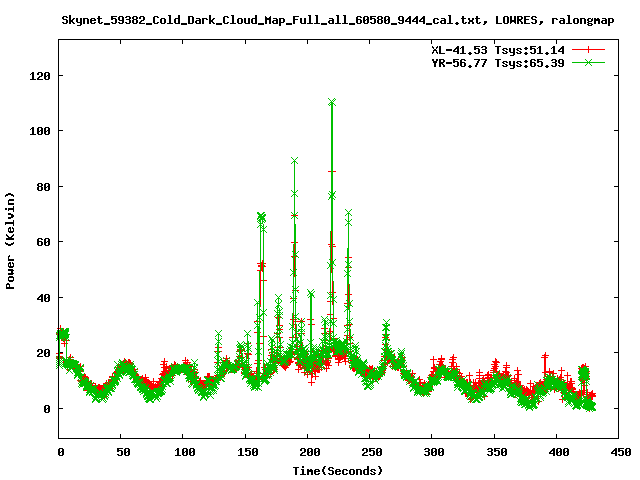Click the x-axis tick label 50
The height and width of the screenshot is (480, 640).
coord(123,452)
